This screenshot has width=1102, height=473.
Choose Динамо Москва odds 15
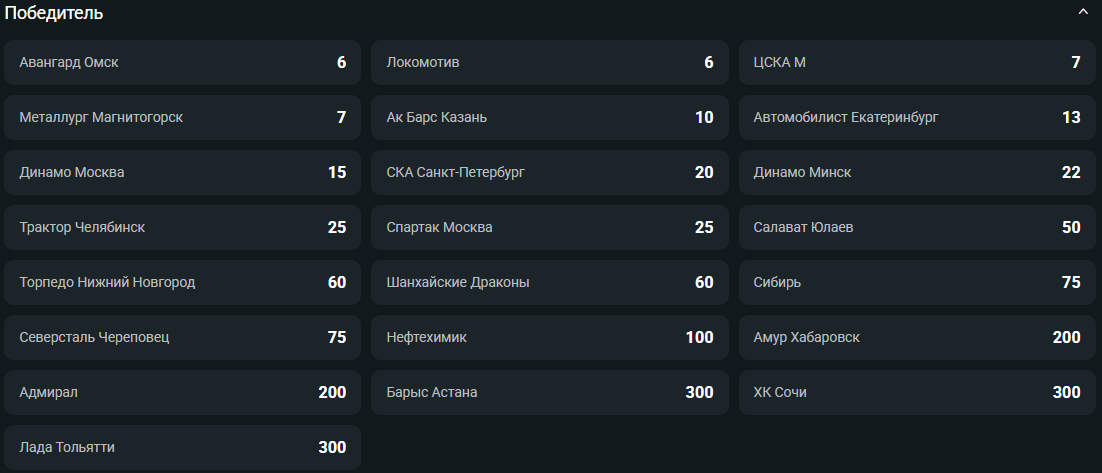(x=183, y=172)
